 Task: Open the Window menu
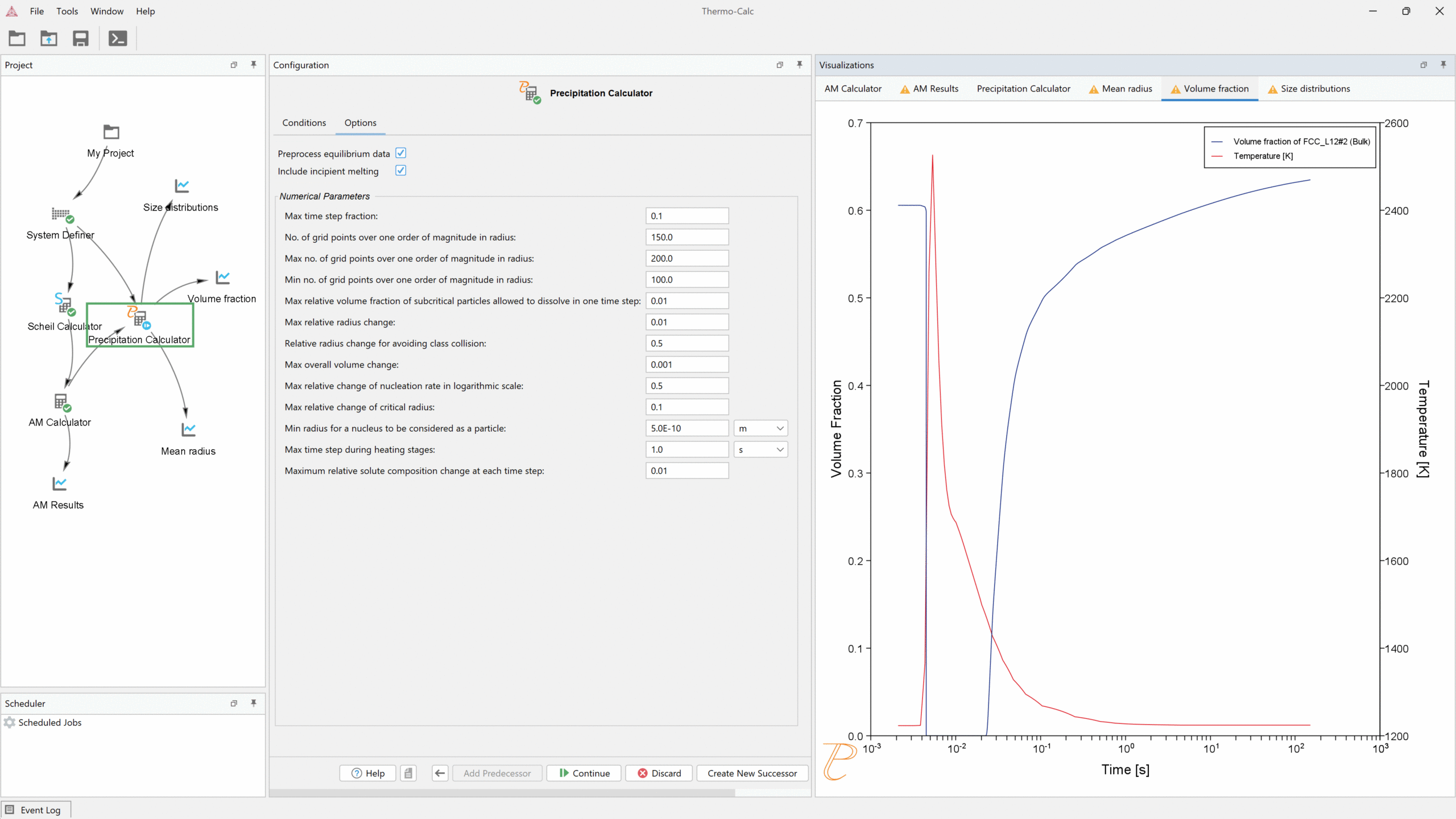pyautogui.click(x=107, y=11)
